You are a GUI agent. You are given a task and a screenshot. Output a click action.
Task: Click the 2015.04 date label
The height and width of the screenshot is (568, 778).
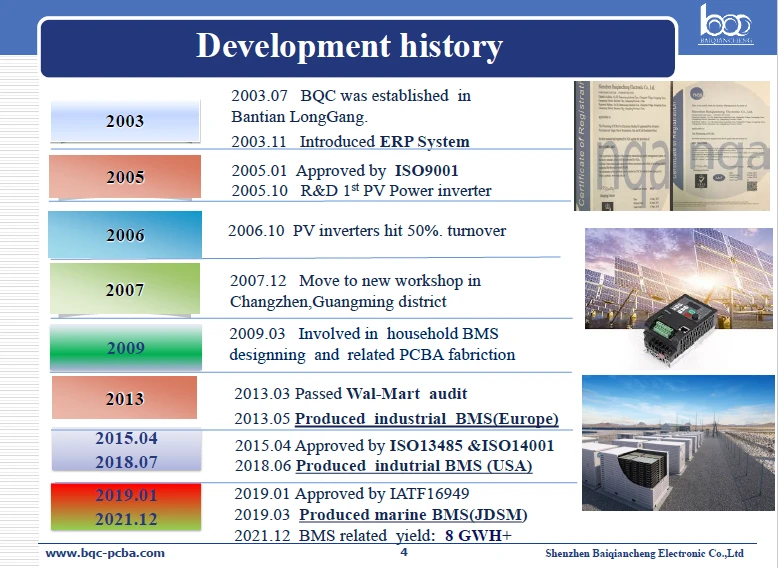tap(126, 438)
